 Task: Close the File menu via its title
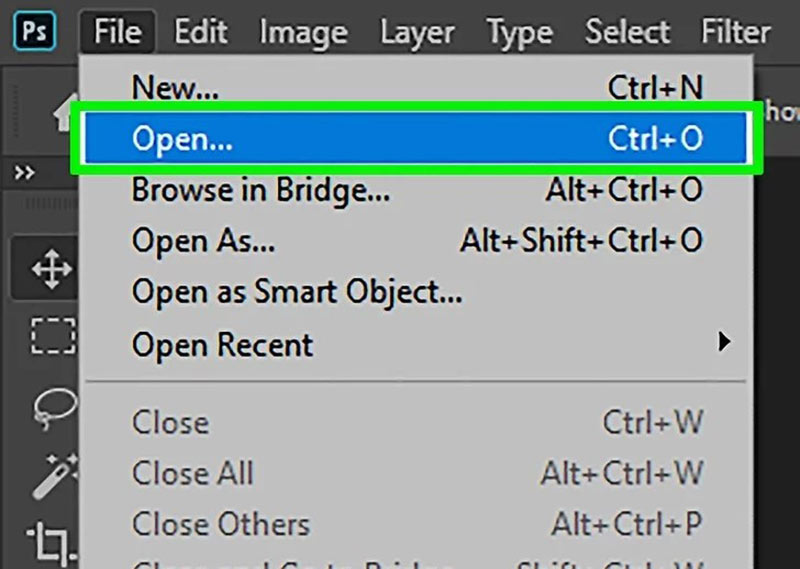tap(118, 32)
